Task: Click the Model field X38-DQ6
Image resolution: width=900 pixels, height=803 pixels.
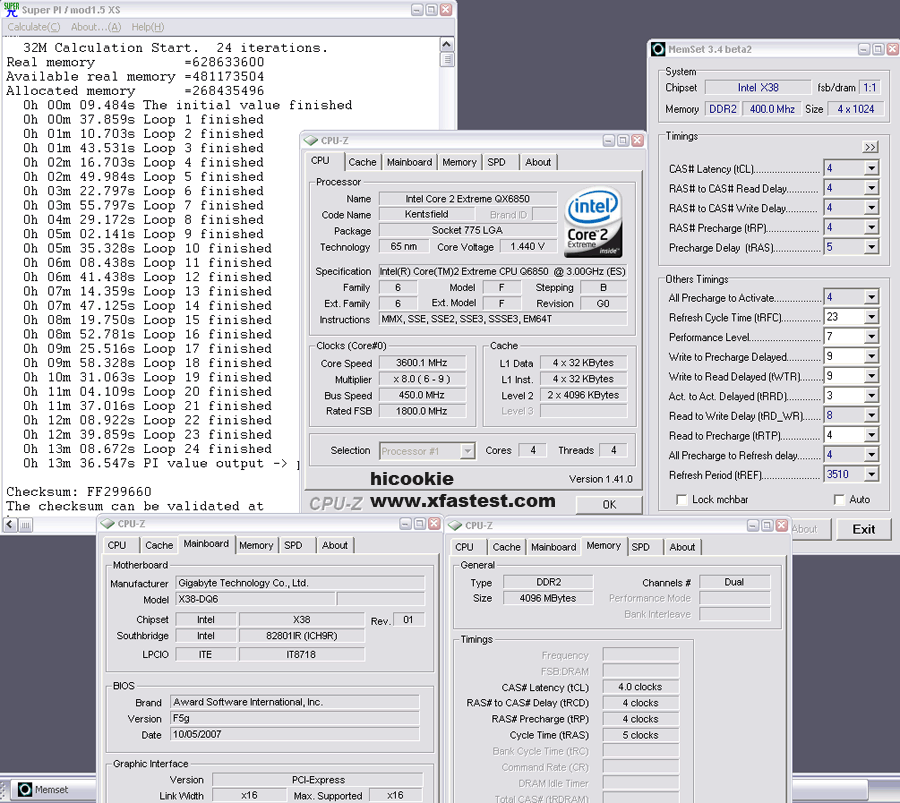Action: (255, 599)
